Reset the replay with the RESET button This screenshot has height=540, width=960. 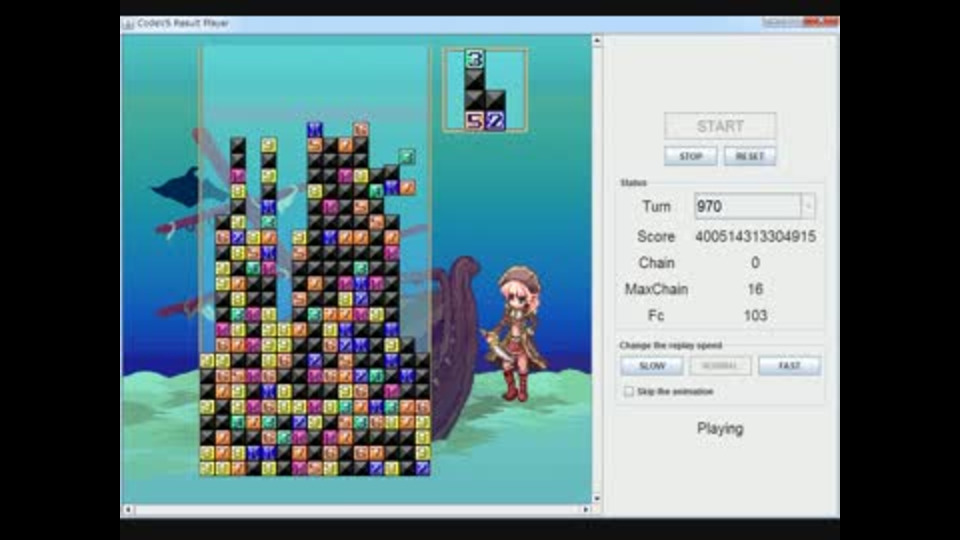pos(750,156)
